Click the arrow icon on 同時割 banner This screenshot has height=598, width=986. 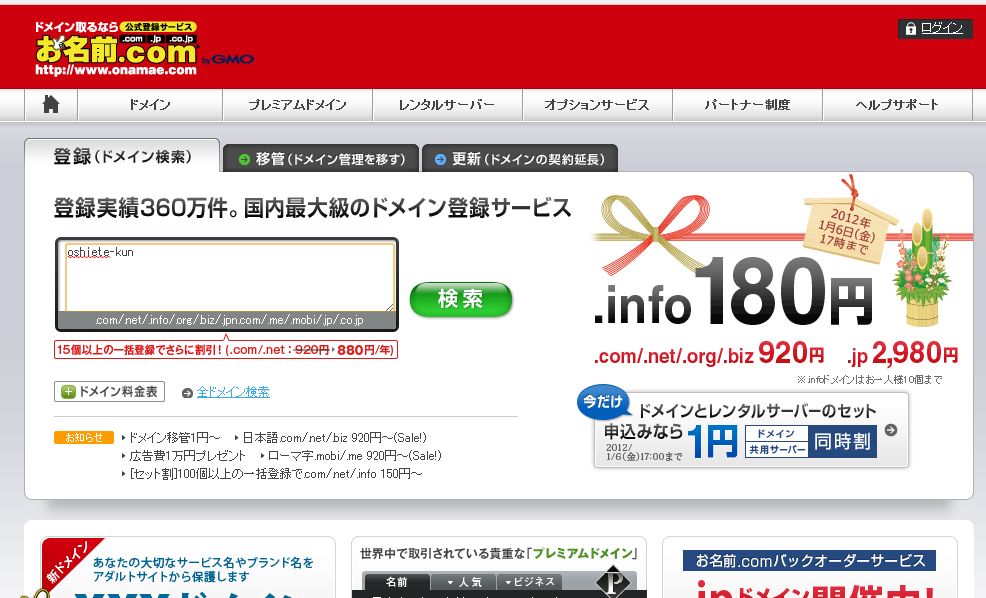[x=890, y=430]
